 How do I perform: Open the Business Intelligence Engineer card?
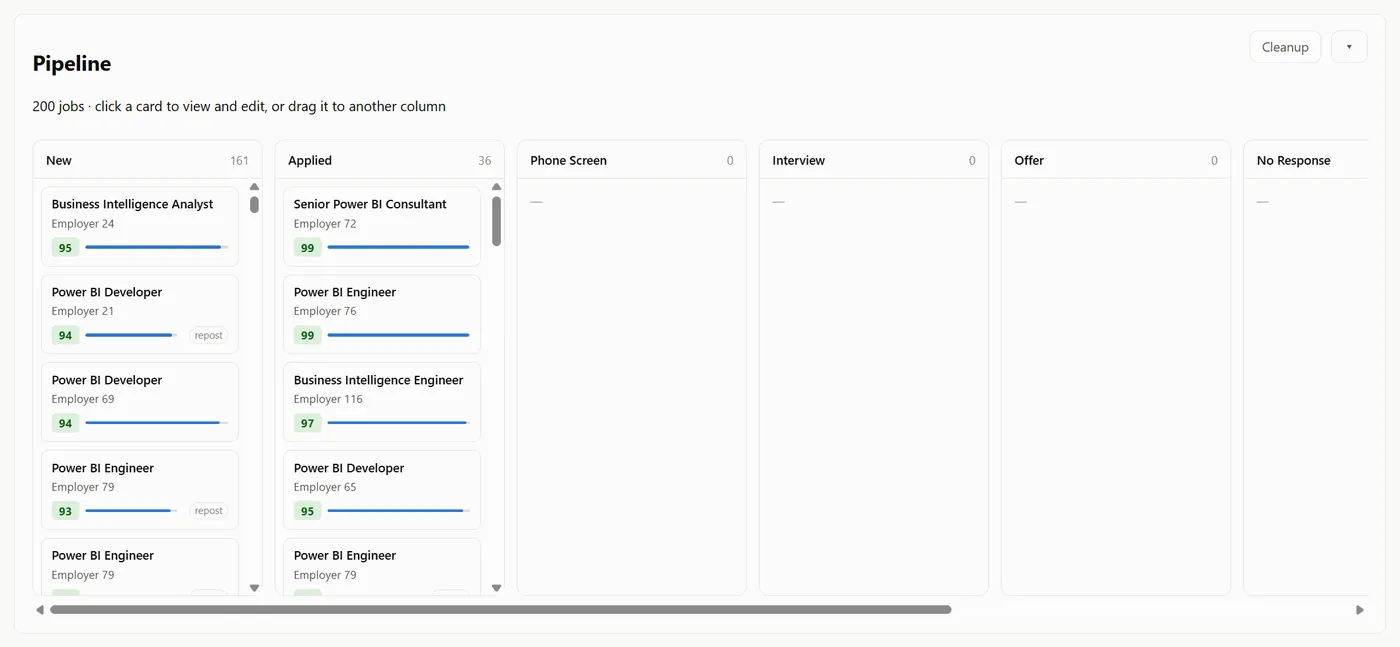pyautogui.click(x=382, y=402)
